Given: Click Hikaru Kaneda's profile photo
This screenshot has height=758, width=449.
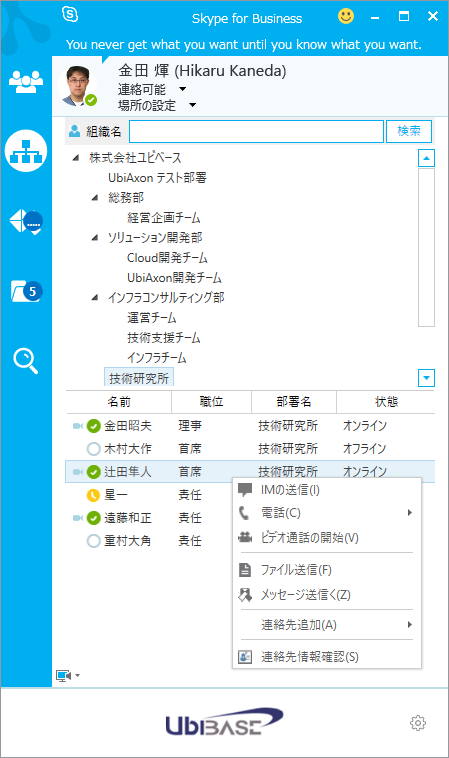Looking at the screenshot, I should click(77, 86).
